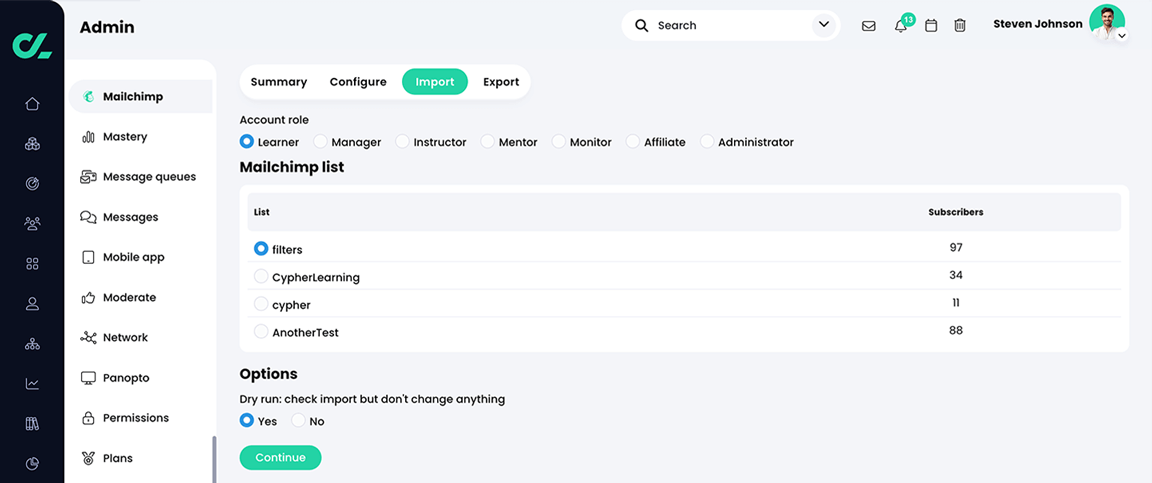Open the single user icon in left rail
This screenshot has width=1152, height=483.
(32, 304)
